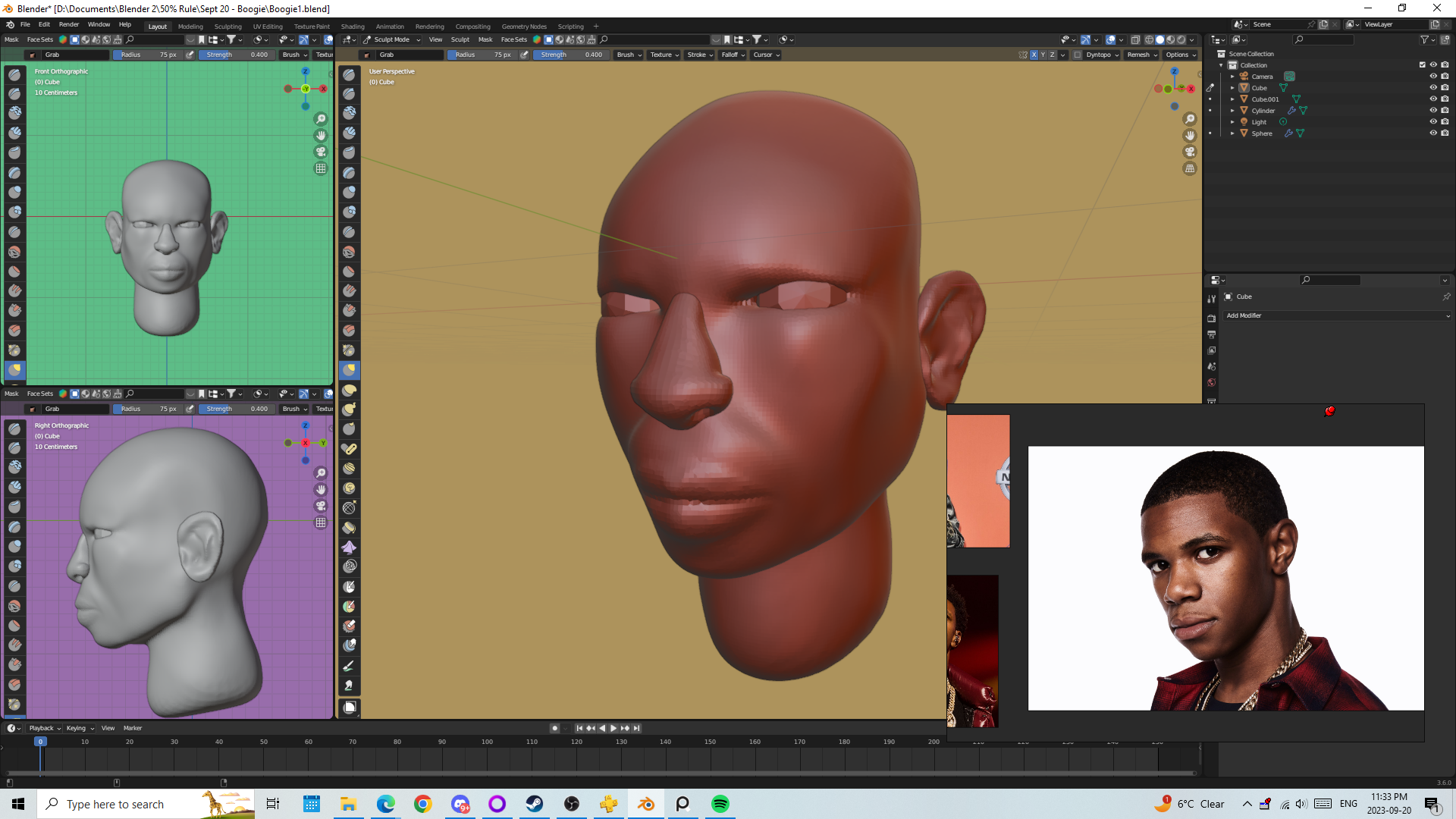1456x819 pixels.
Task: Play the animation in timeline
Action: (613, 728)
